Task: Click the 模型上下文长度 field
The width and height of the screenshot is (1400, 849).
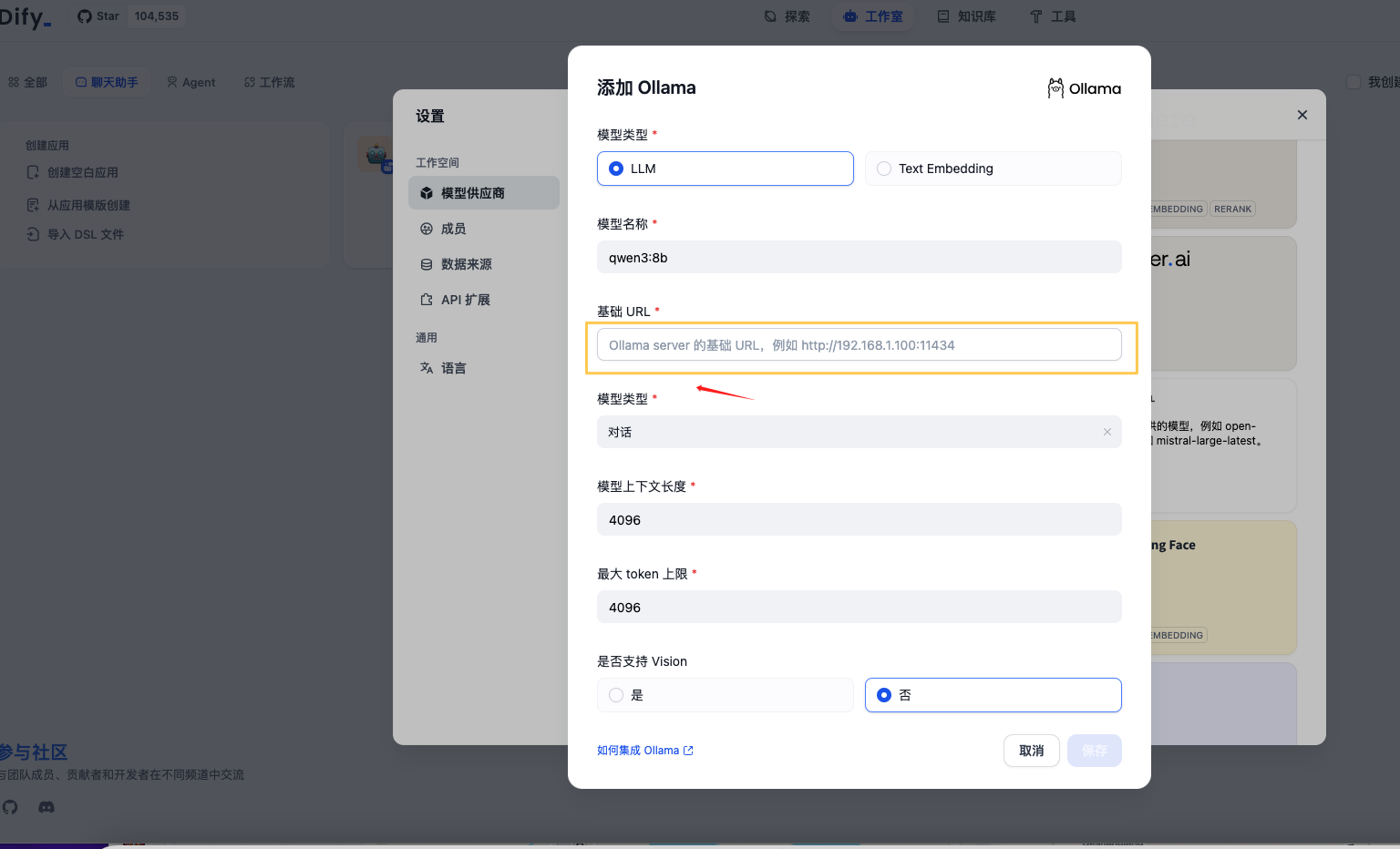Action: 859,519
